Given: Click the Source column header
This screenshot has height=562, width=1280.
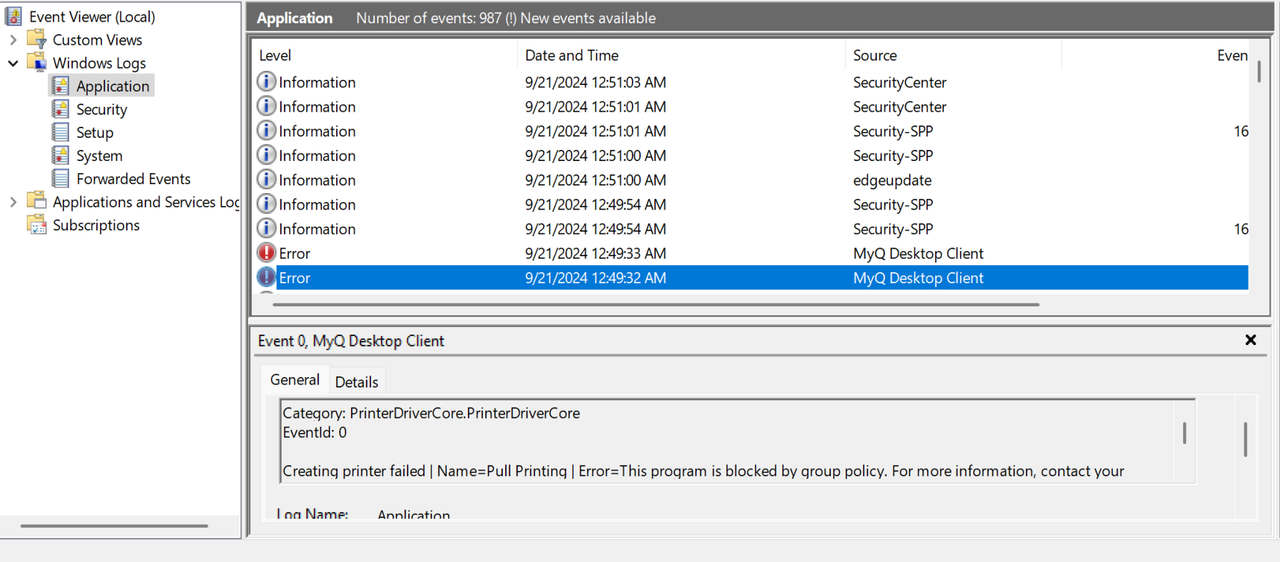Looking at the screenshot, I should [x=875, y=56].
